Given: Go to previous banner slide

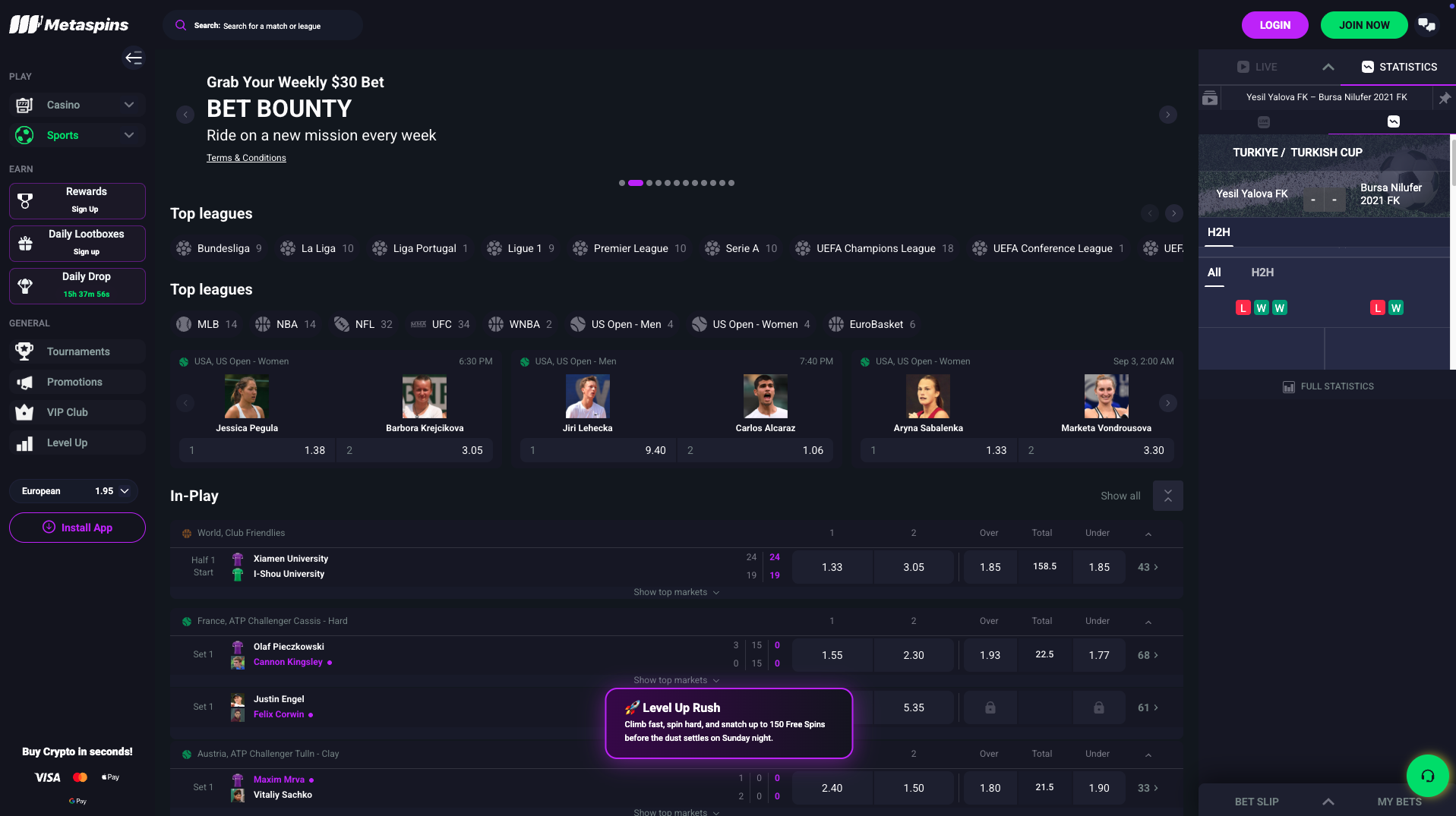Looking at the screenshot, I should [x=185, y=115].
